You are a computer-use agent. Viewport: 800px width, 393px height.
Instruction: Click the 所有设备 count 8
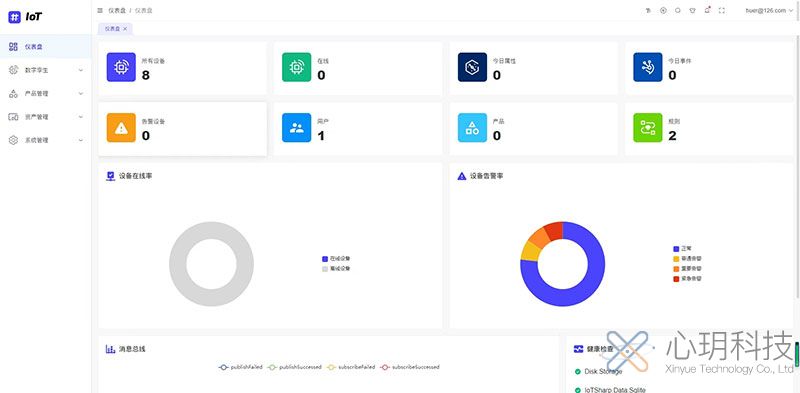pos(146,76)
